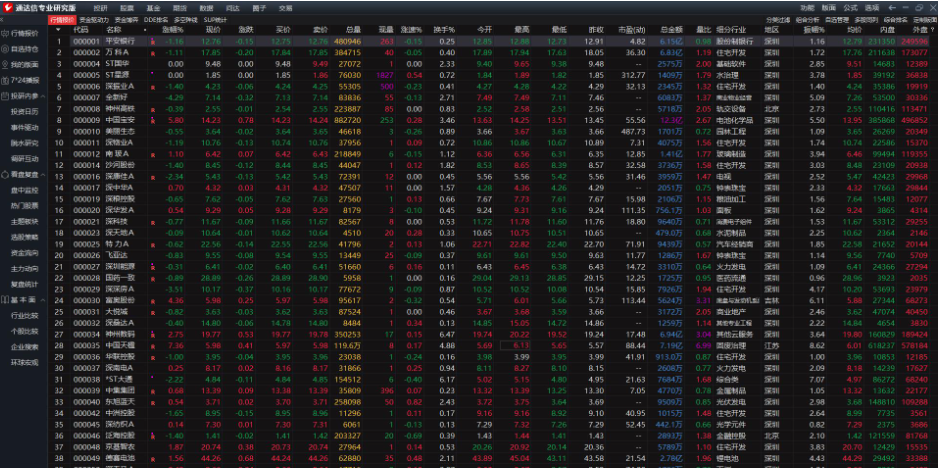Viewport: 938px width, 468px height.
Task: Sort the list by 涨幅% column
Action: 174,30
